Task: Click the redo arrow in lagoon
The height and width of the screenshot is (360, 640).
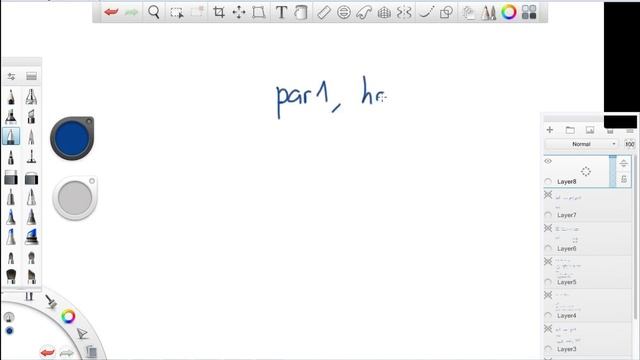Action: [x=67, y=352]
